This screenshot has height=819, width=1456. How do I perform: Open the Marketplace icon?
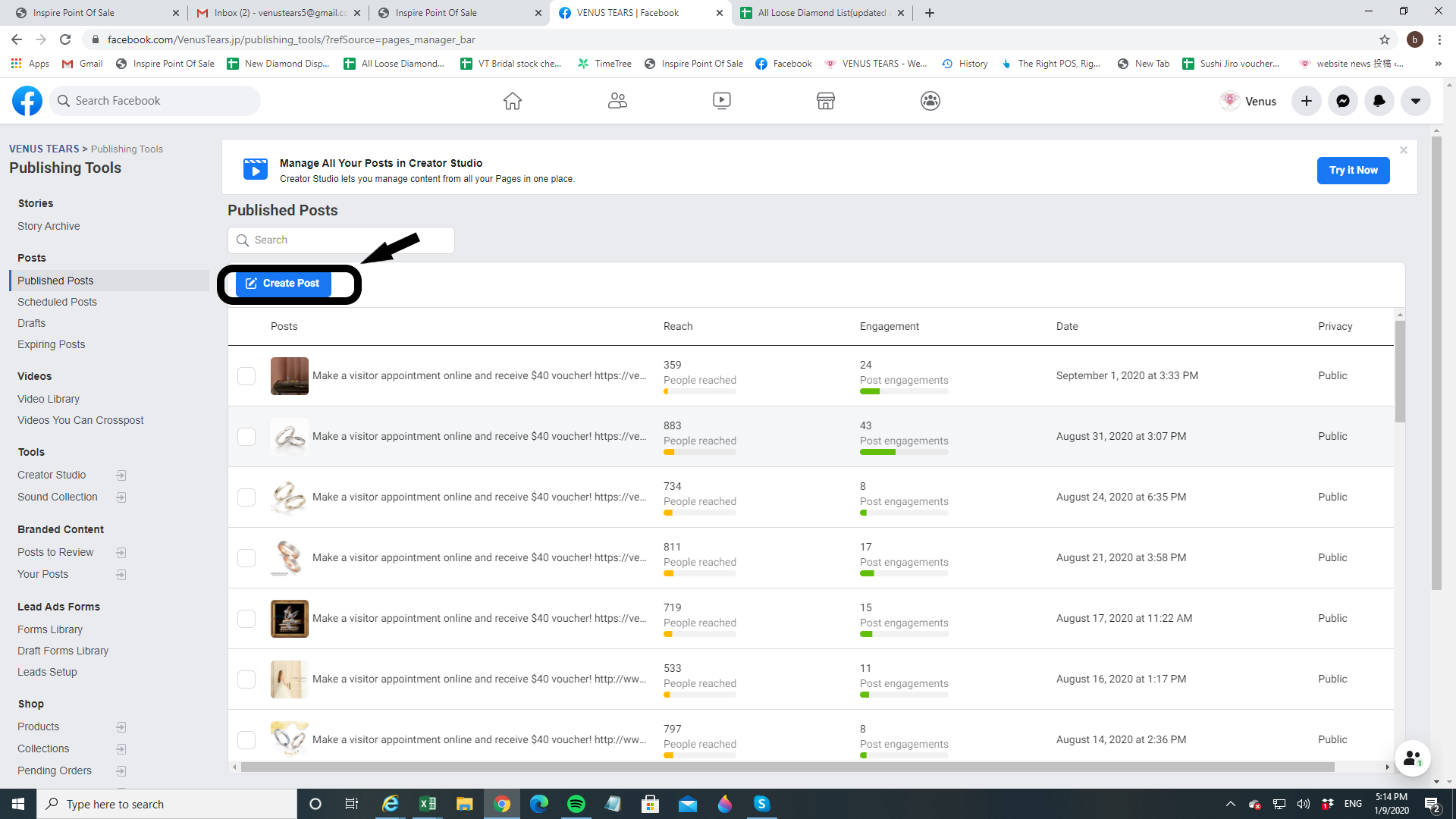coord(826,101)
